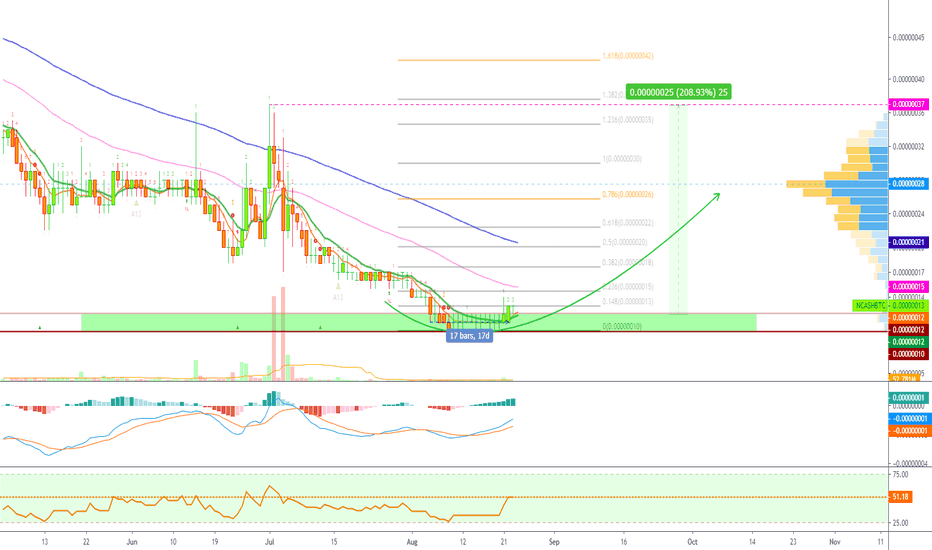
Task: Select the 0(0.00000010) Fibonacci level label
Action: [622, 326]
